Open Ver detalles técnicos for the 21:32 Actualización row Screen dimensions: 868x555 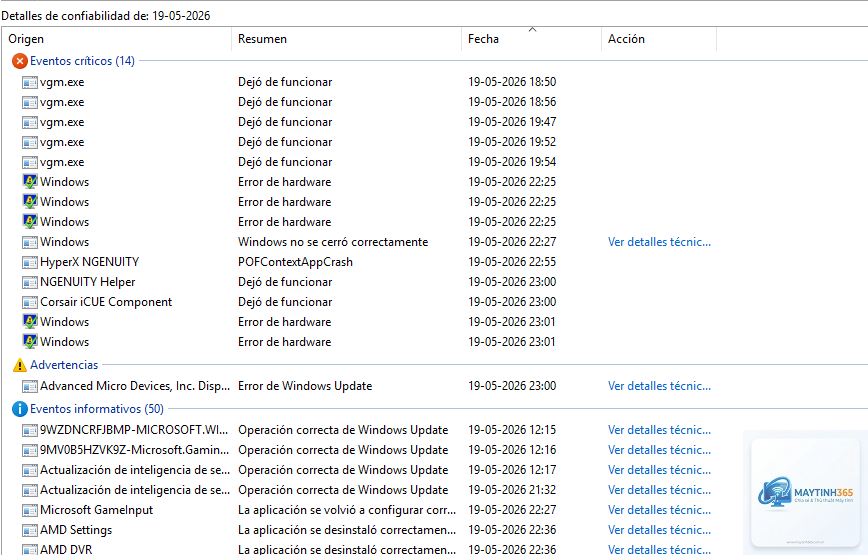pyautogui.click(x=659, y=490)
